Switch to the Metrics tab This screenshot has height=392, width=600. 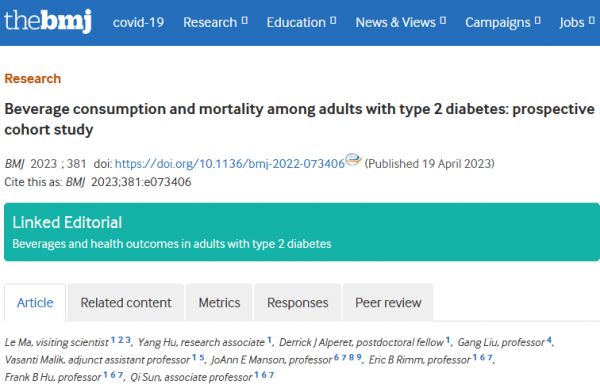219,302
